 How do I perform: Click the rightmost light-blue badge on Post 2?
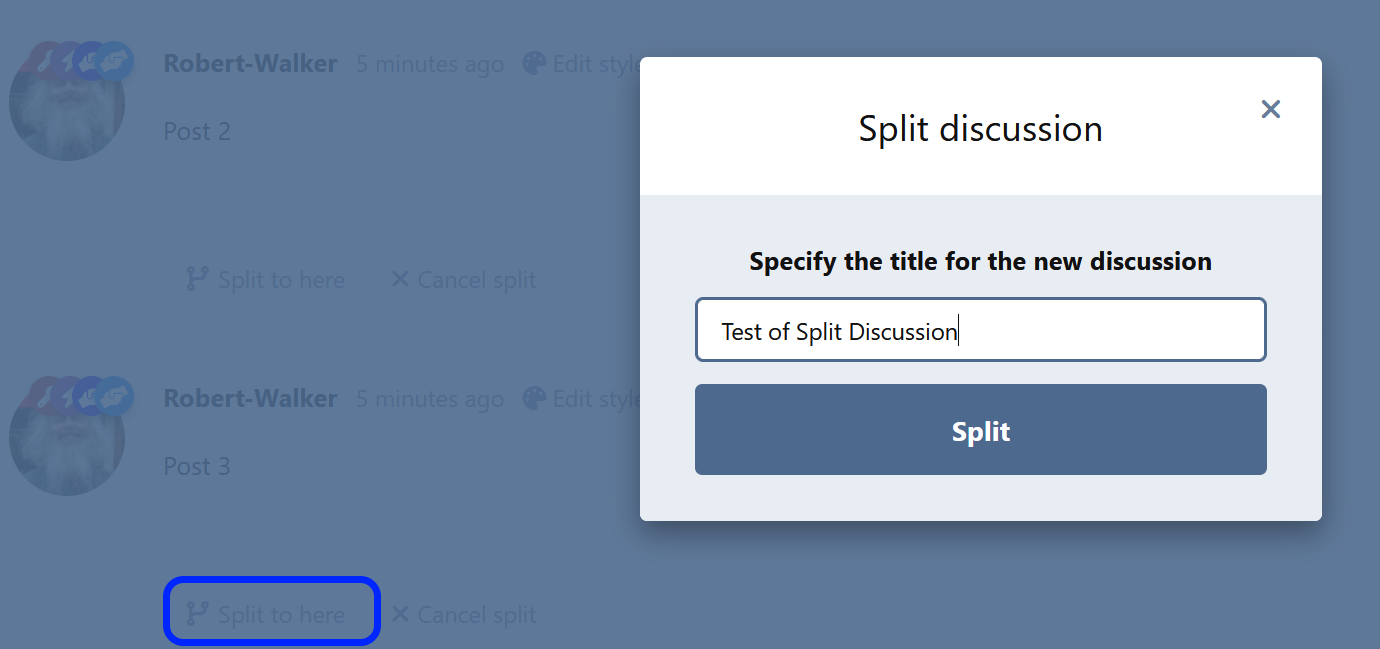coord(116,60)
